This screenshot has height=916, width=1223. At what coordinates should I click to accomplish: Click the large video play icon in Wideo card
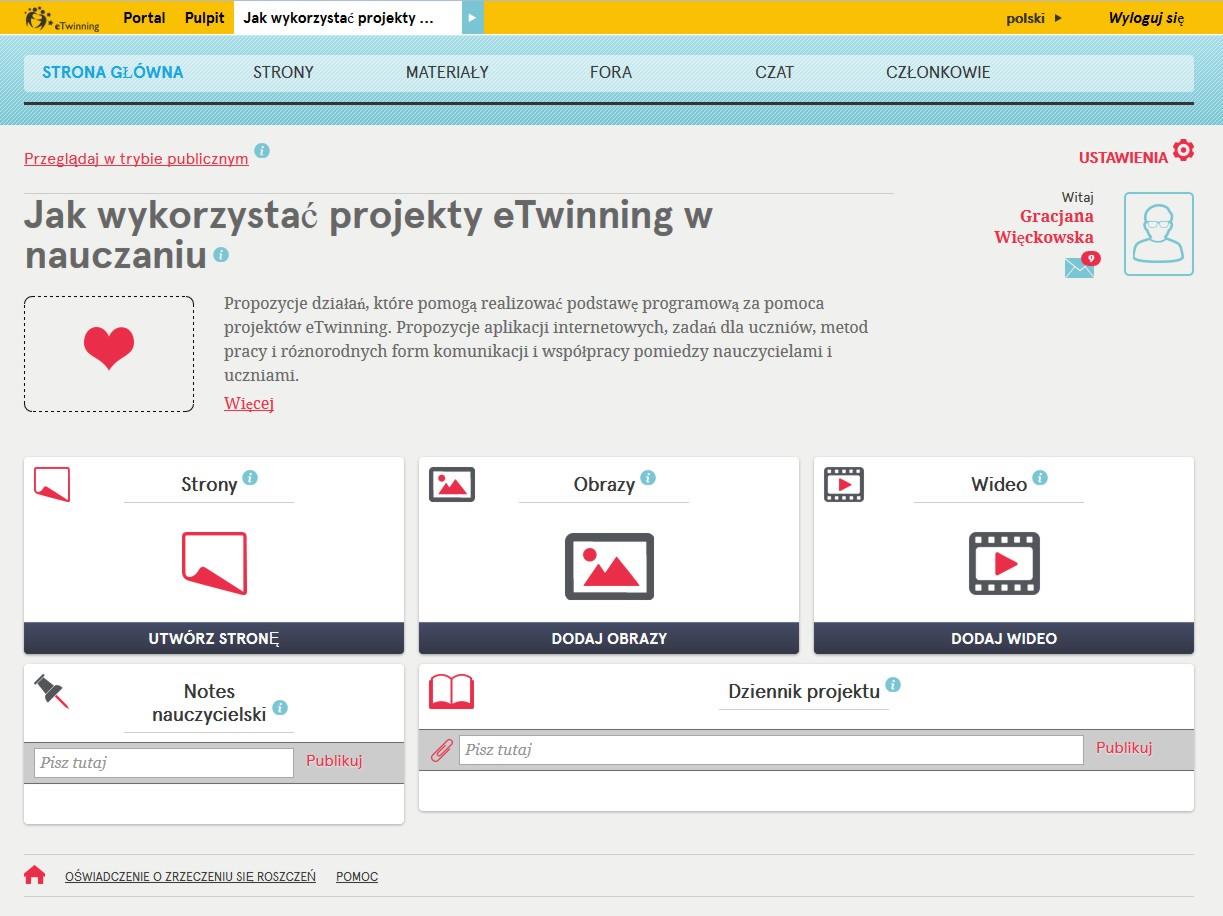pyautogui.click(x=1004, y=564)
